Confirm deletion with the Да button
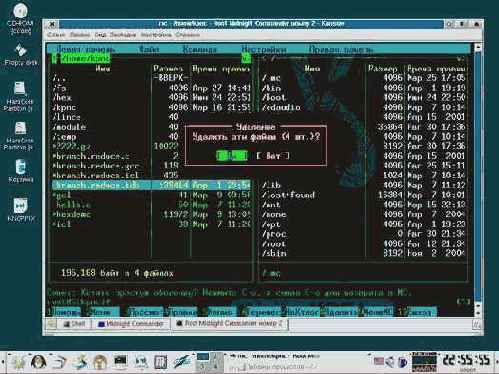 click(x=232, y=156)
